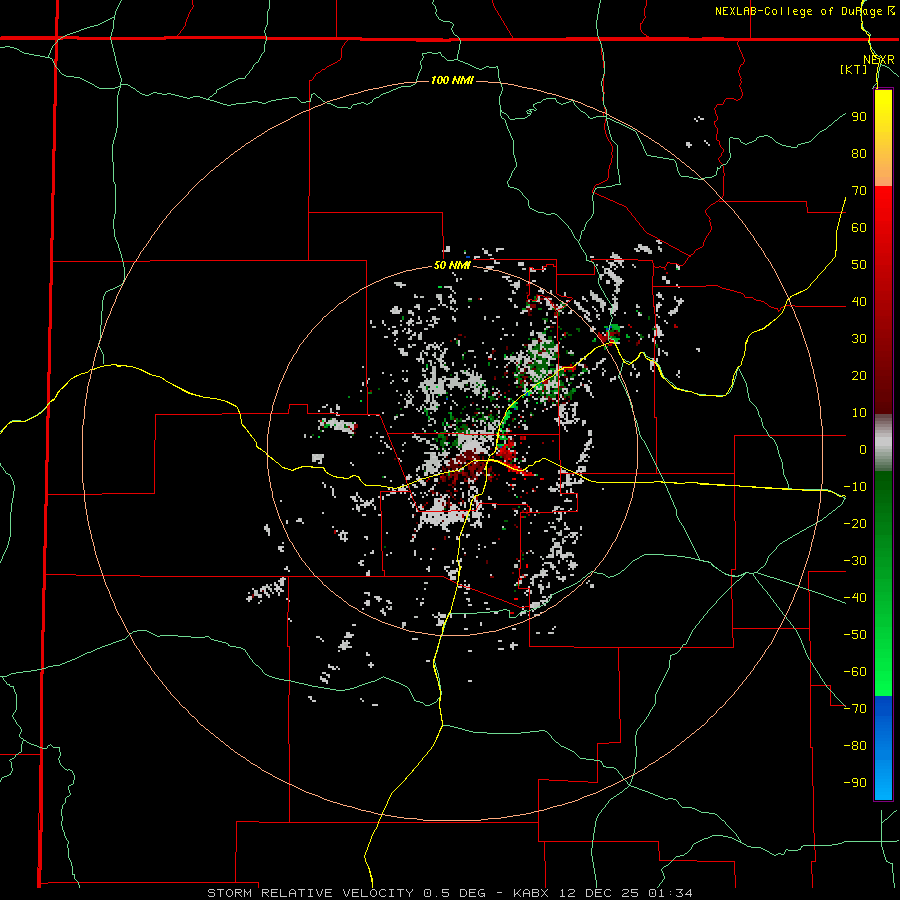Click the -90 value on velocity scale
The image size is (900, 900).
pyautogui.click(x=855, y=783)
